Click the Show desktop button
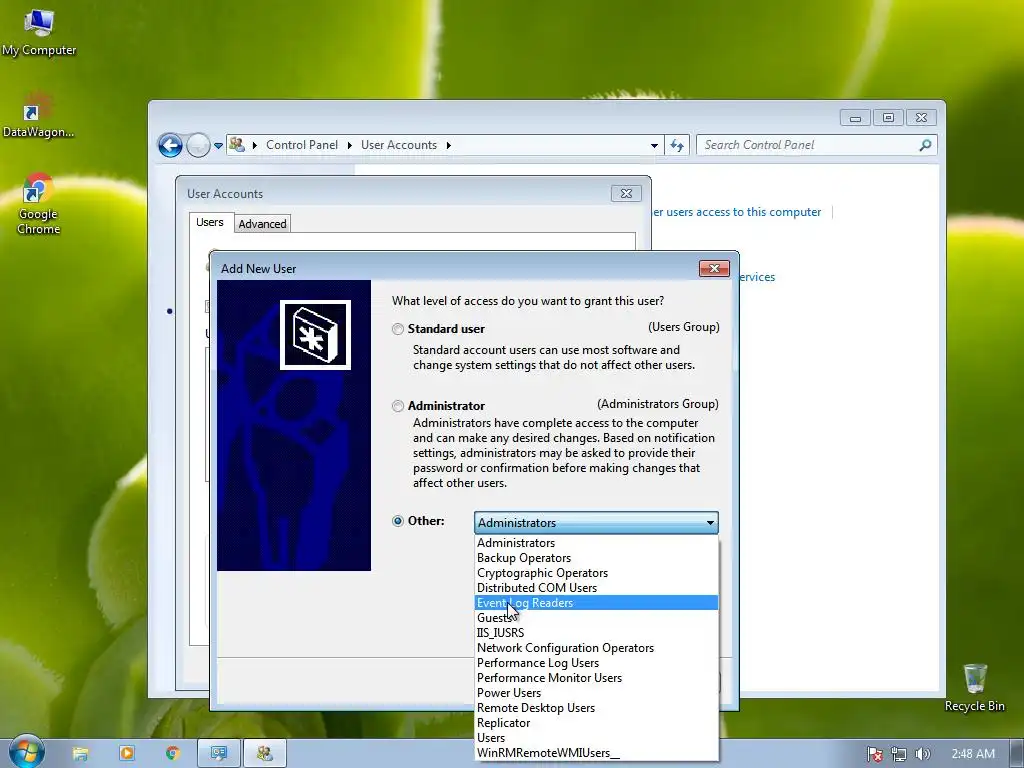This screenshot has width=1024, height=768. point(1016,754)
